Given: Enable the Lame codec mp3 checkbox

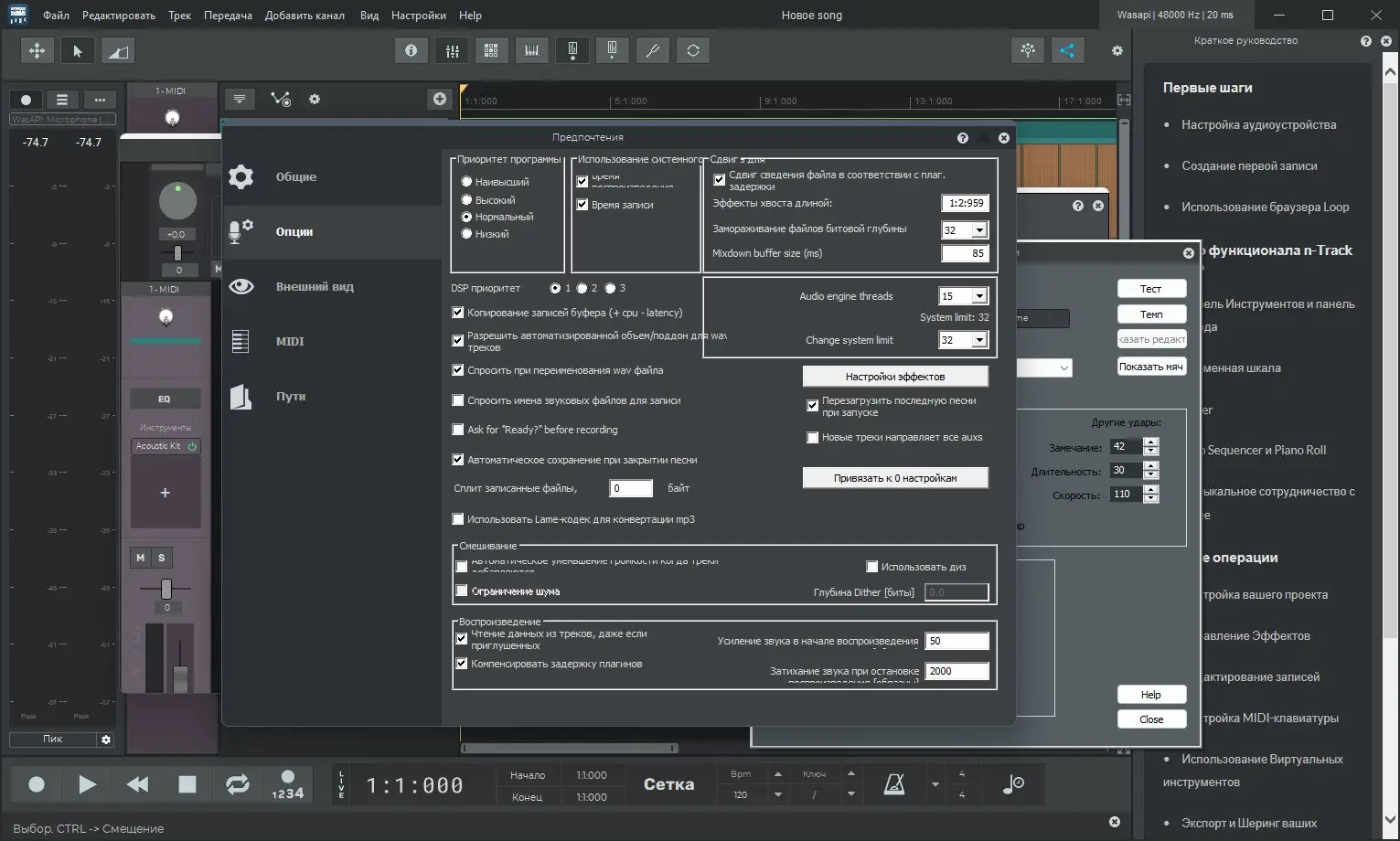Looking at the screenshot, I should click(x=459, y=519).
